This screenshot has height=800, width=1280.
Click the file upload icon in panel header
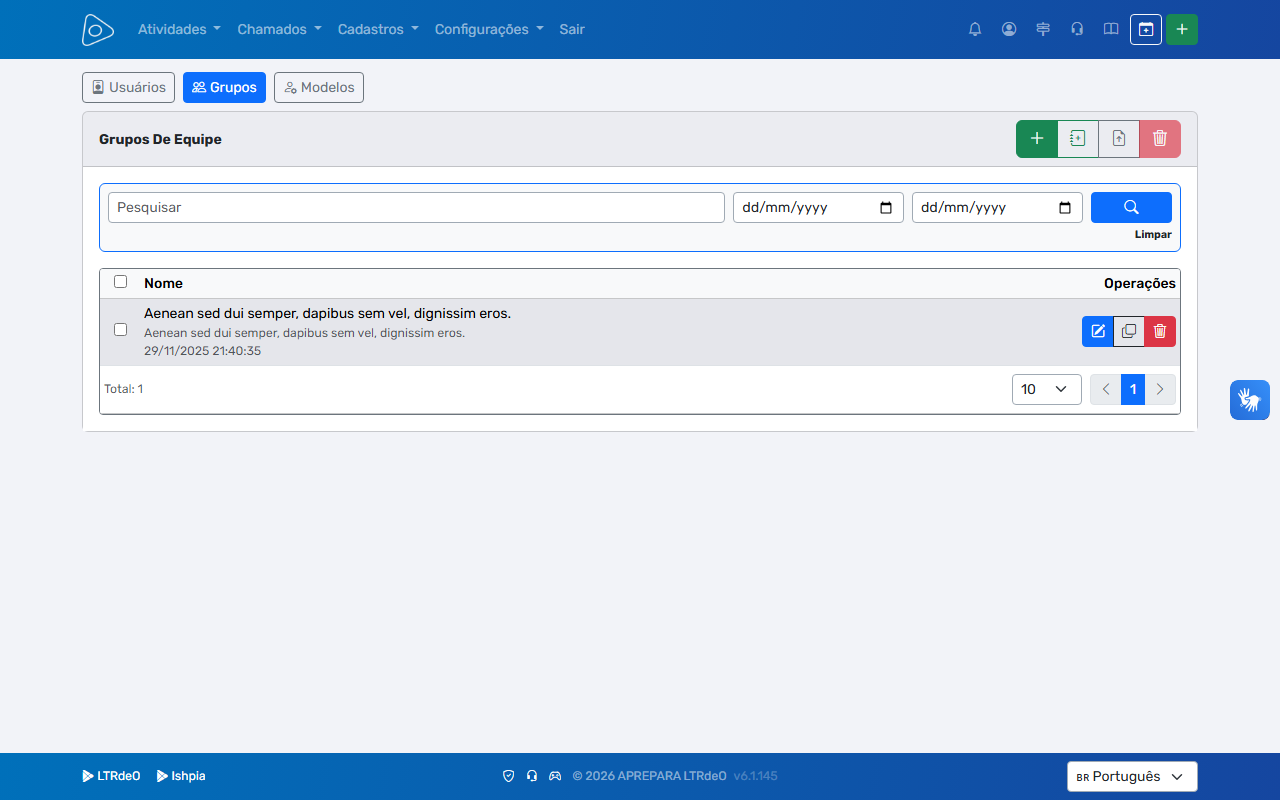point(1119,139)
